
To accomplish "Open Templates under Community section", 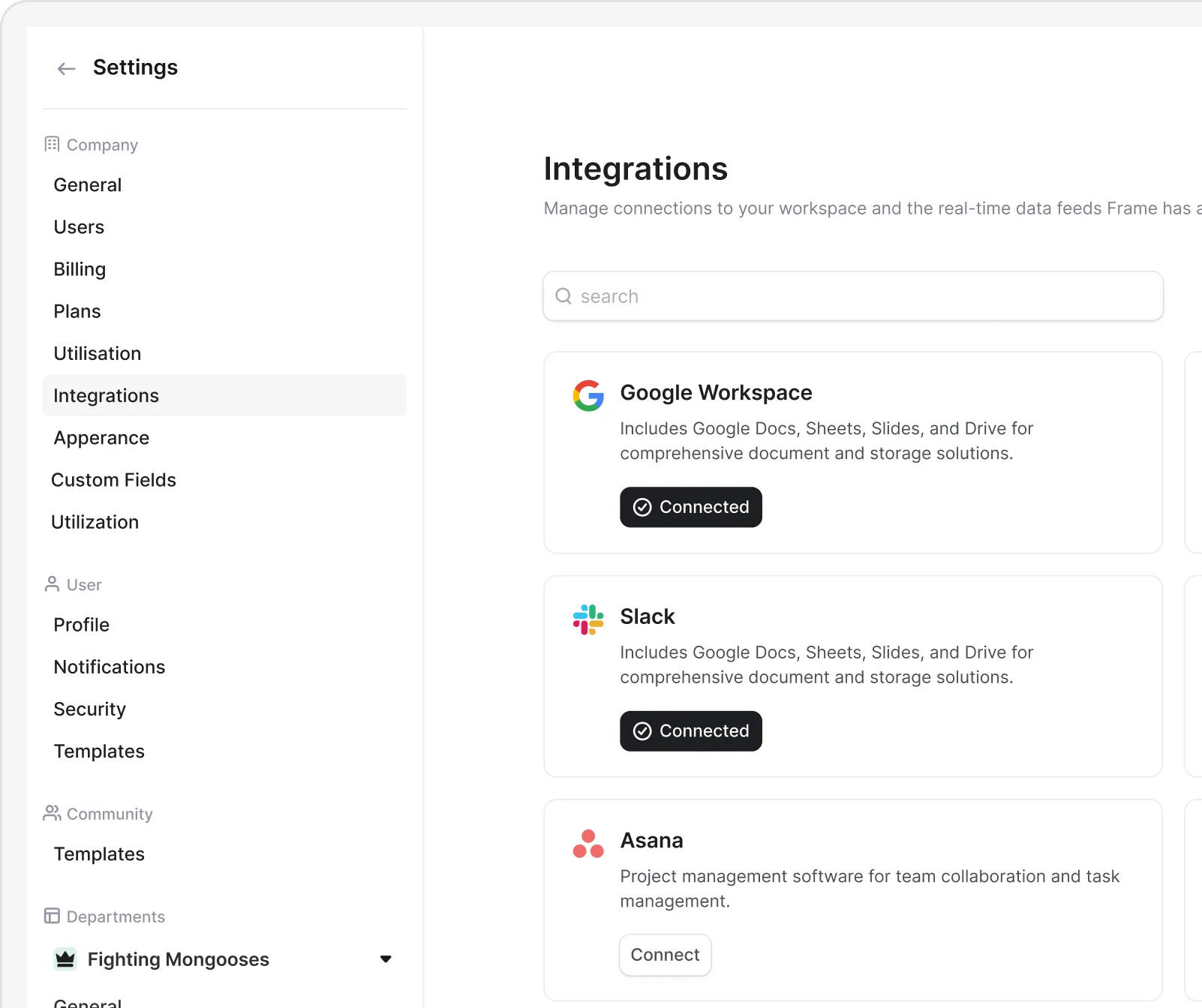I will 99,854.
